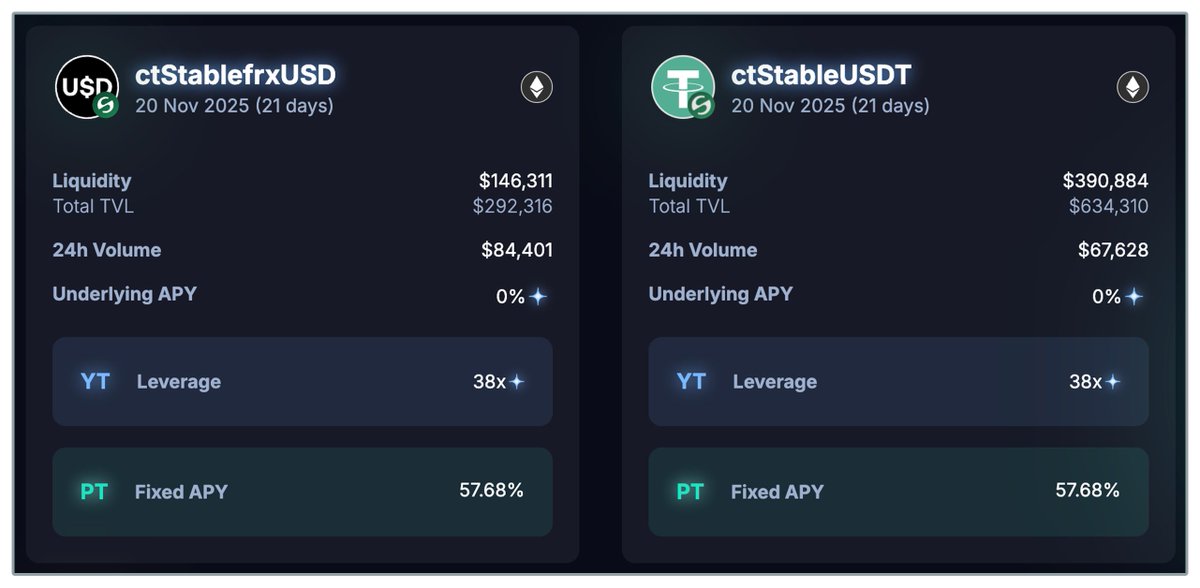Select PT Fixed APY row on ctStableUSDT card
1200x588 pixels.
[898, 492]
